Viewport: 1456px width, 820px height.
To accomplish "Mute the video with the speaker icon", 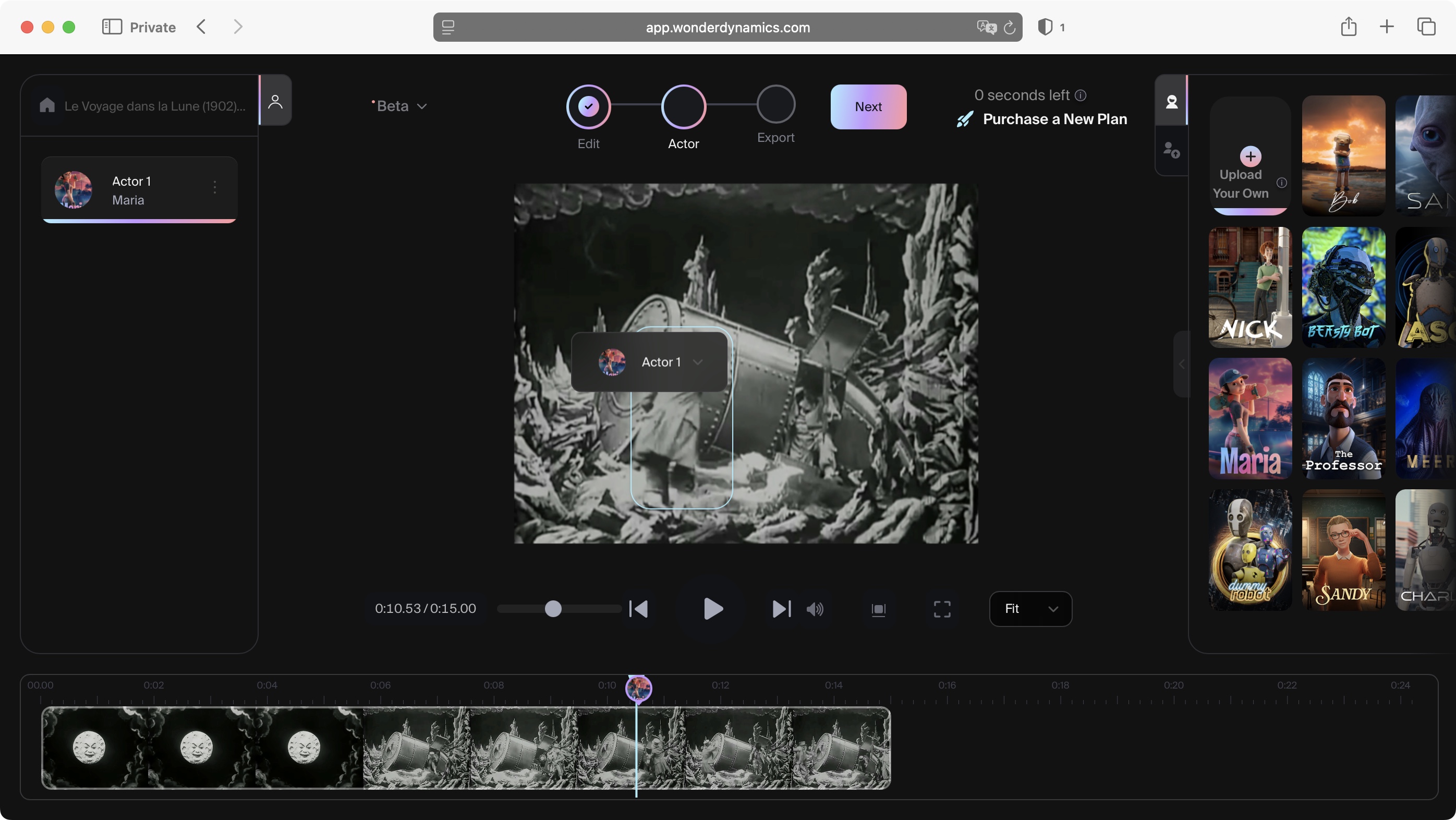I will click(x=815, y=609).
